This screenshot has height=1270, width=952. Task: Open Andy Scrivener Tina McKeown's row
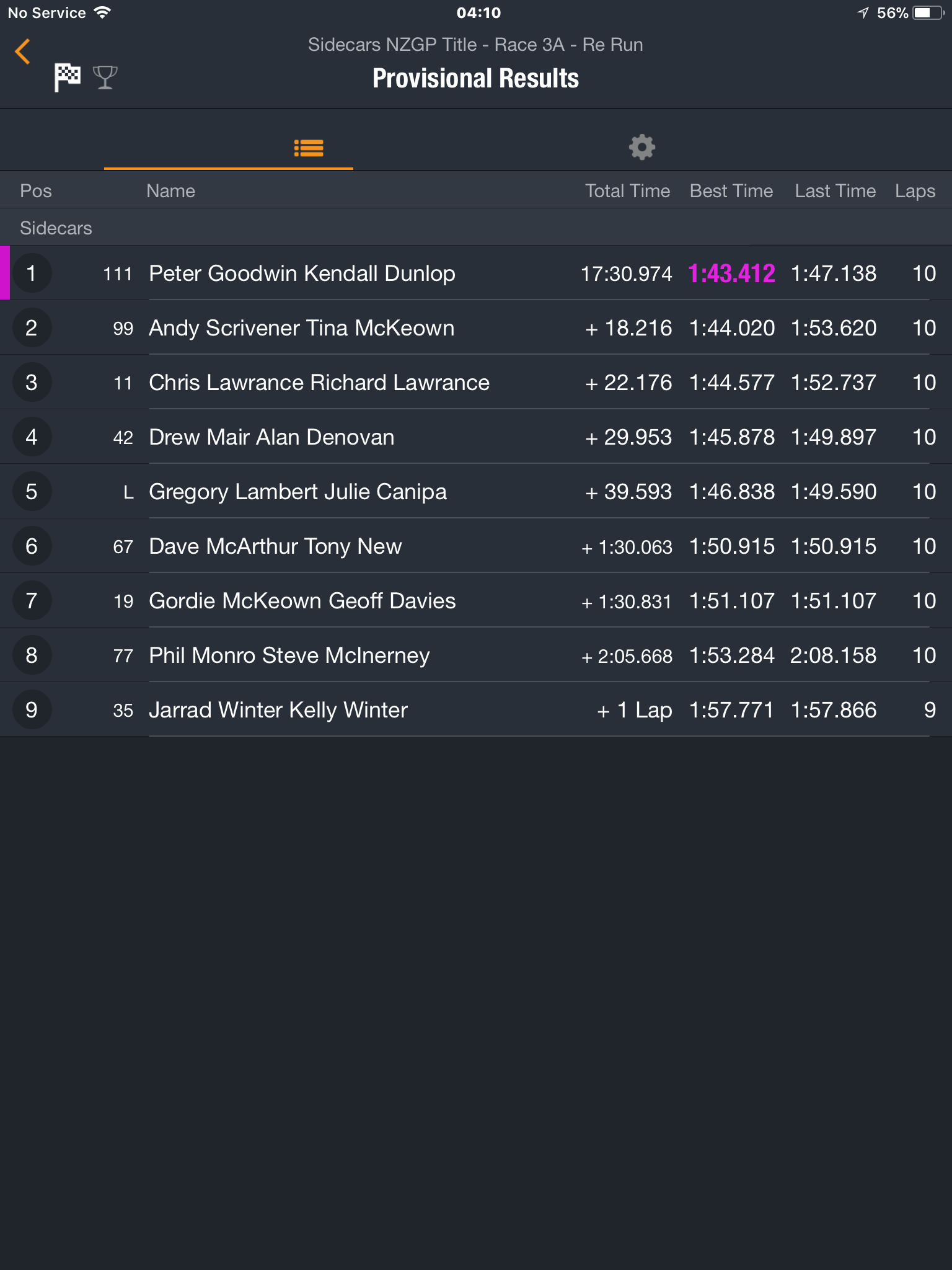click(476, 328)
